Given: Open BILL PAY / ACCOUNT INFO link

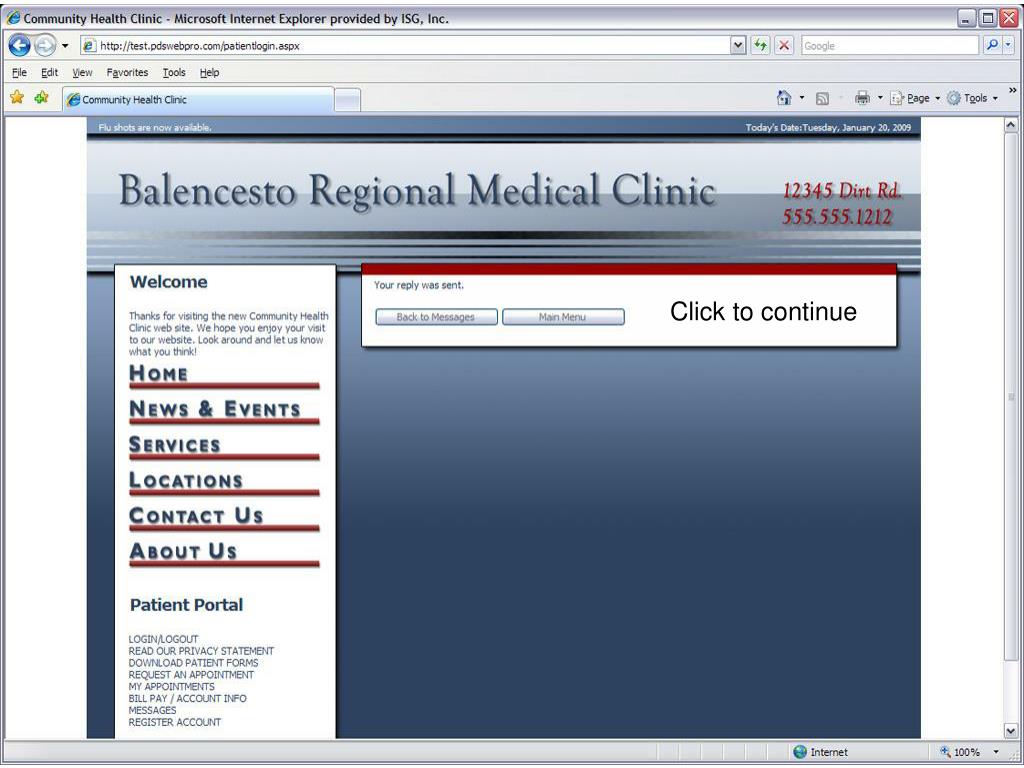Looking at the screenshot, I should 187,698.
